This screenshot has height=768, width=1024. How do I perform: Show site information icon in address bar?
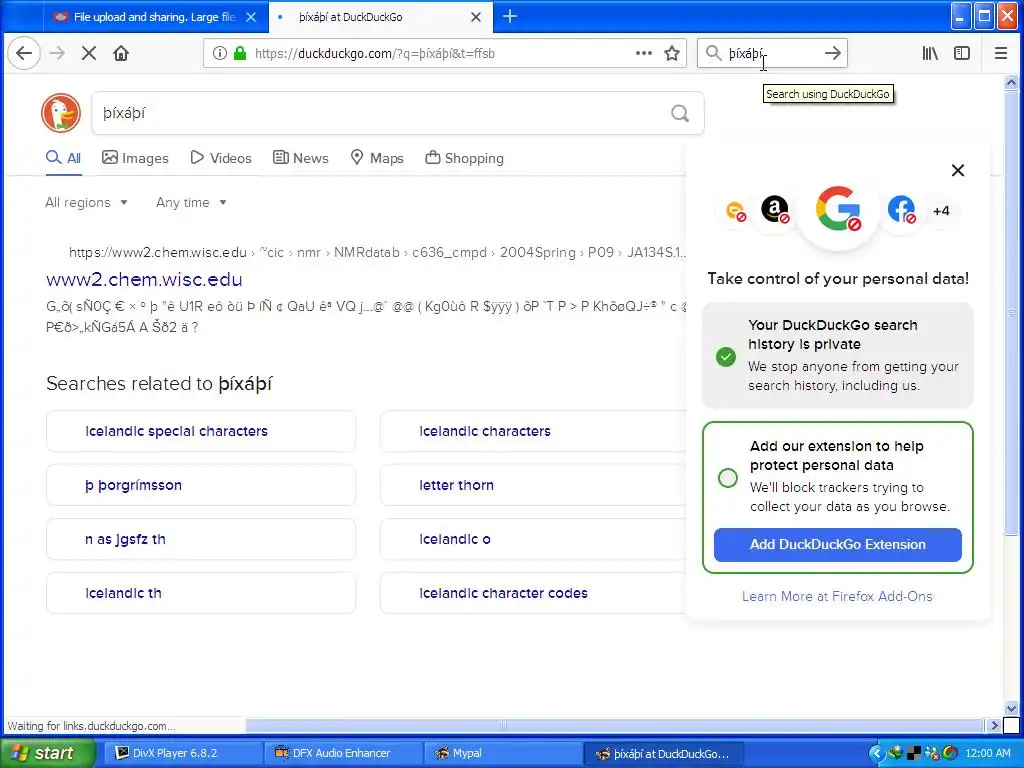point(220,54)
